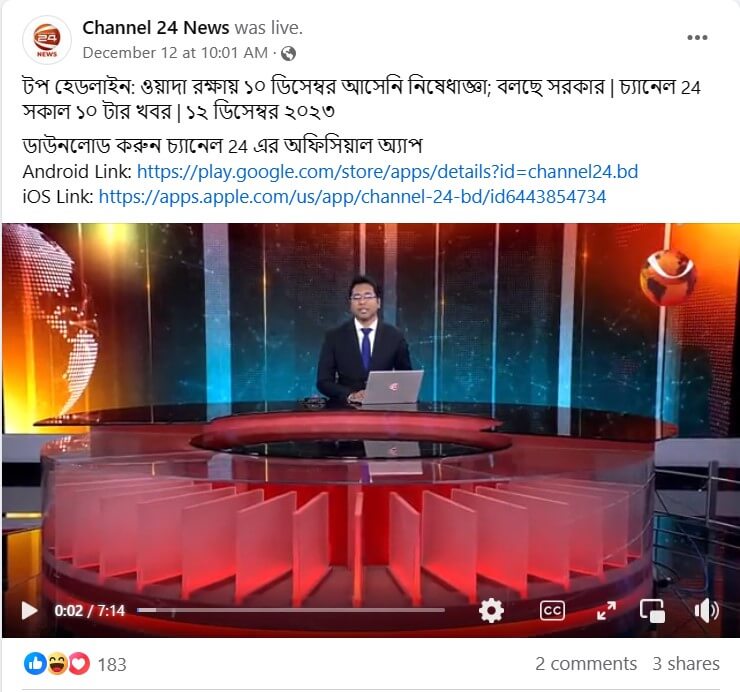The height and width of the screenshot is (692, 740).
Task: Open the December 12 timestamp link
Action: click(x=175, y=53)
